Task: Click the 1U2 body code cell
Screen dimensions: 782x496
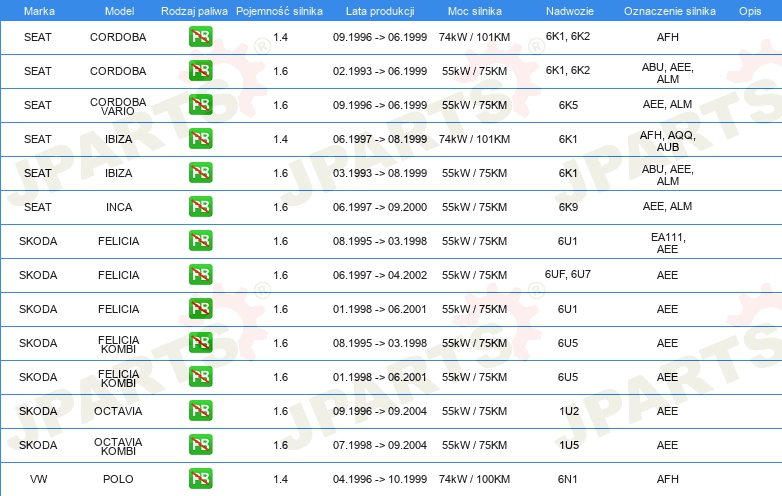Action: [569, 411]
